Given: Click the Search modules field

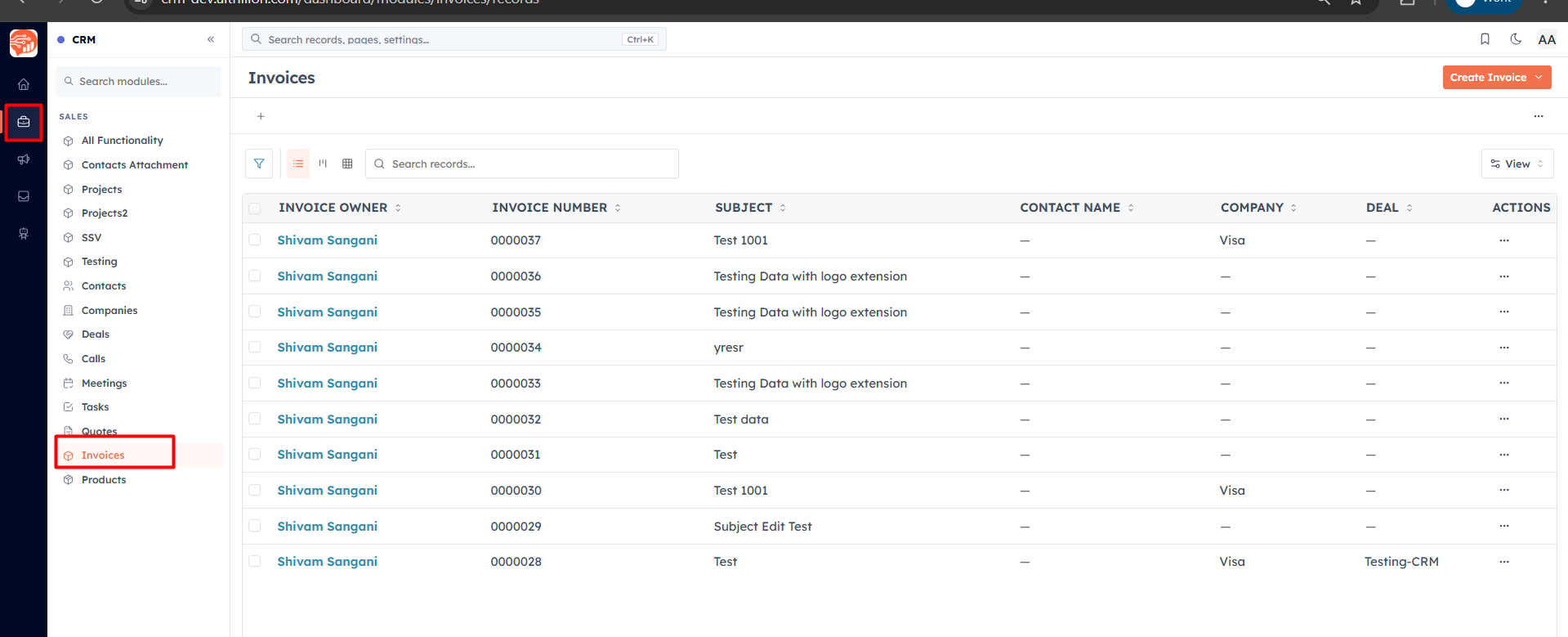Looking at the screenshot, I should tap(139, 82).
